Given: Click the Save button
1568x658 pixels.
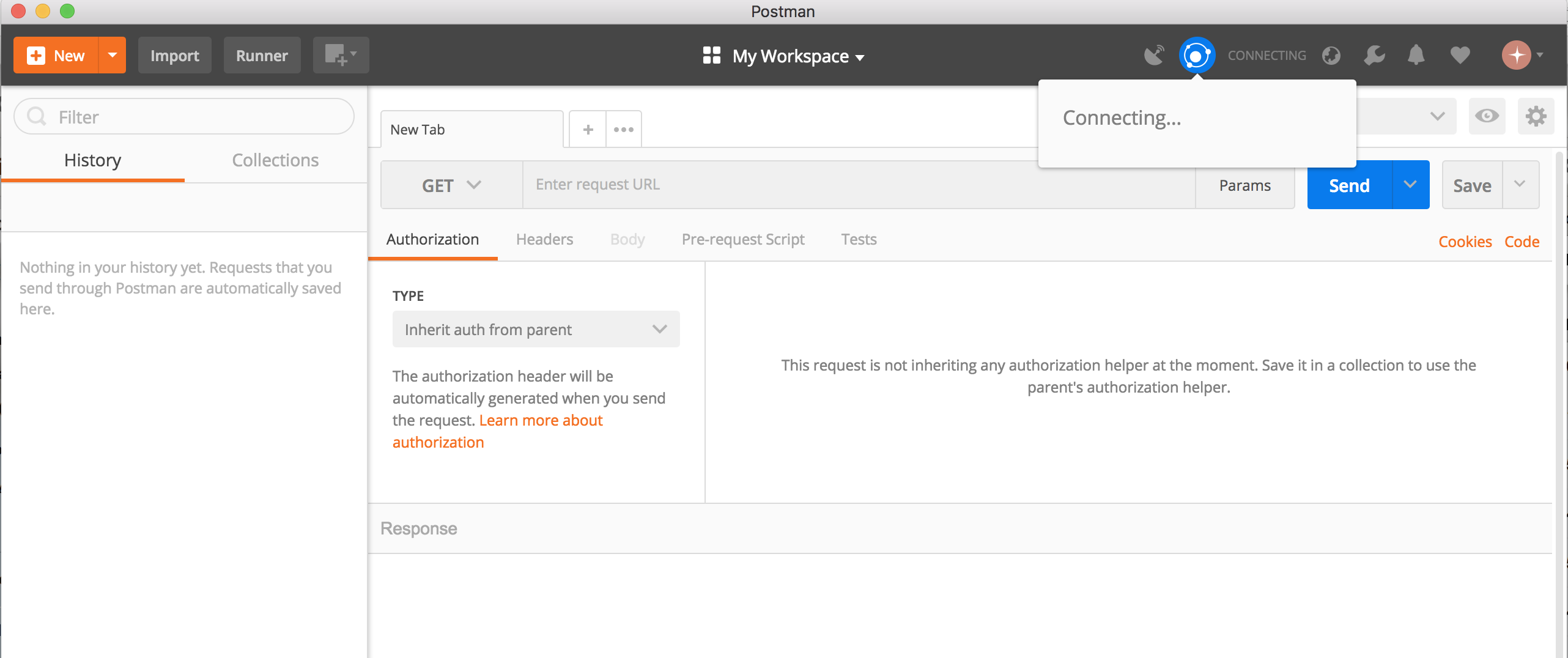Looking at the screenshot, I should coord(1472,185).
